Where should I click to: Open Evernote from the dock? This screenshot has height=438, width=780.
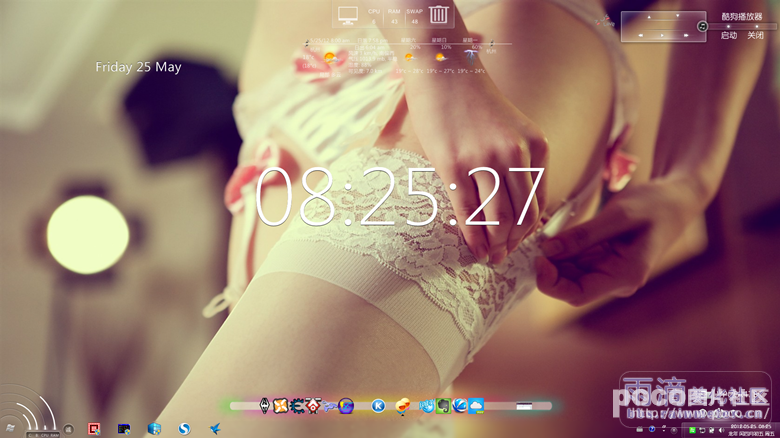[443, 406]
